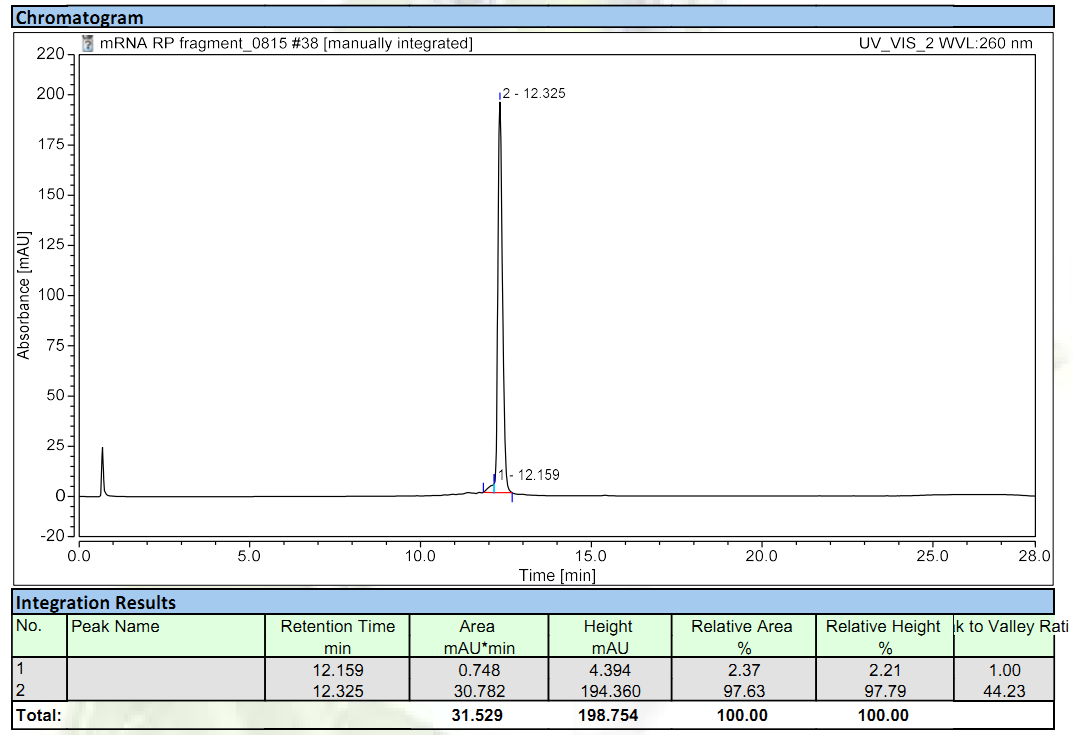1073x735 pixels.
Task: Select the 194.360 height cell
Action: [608, 691]
